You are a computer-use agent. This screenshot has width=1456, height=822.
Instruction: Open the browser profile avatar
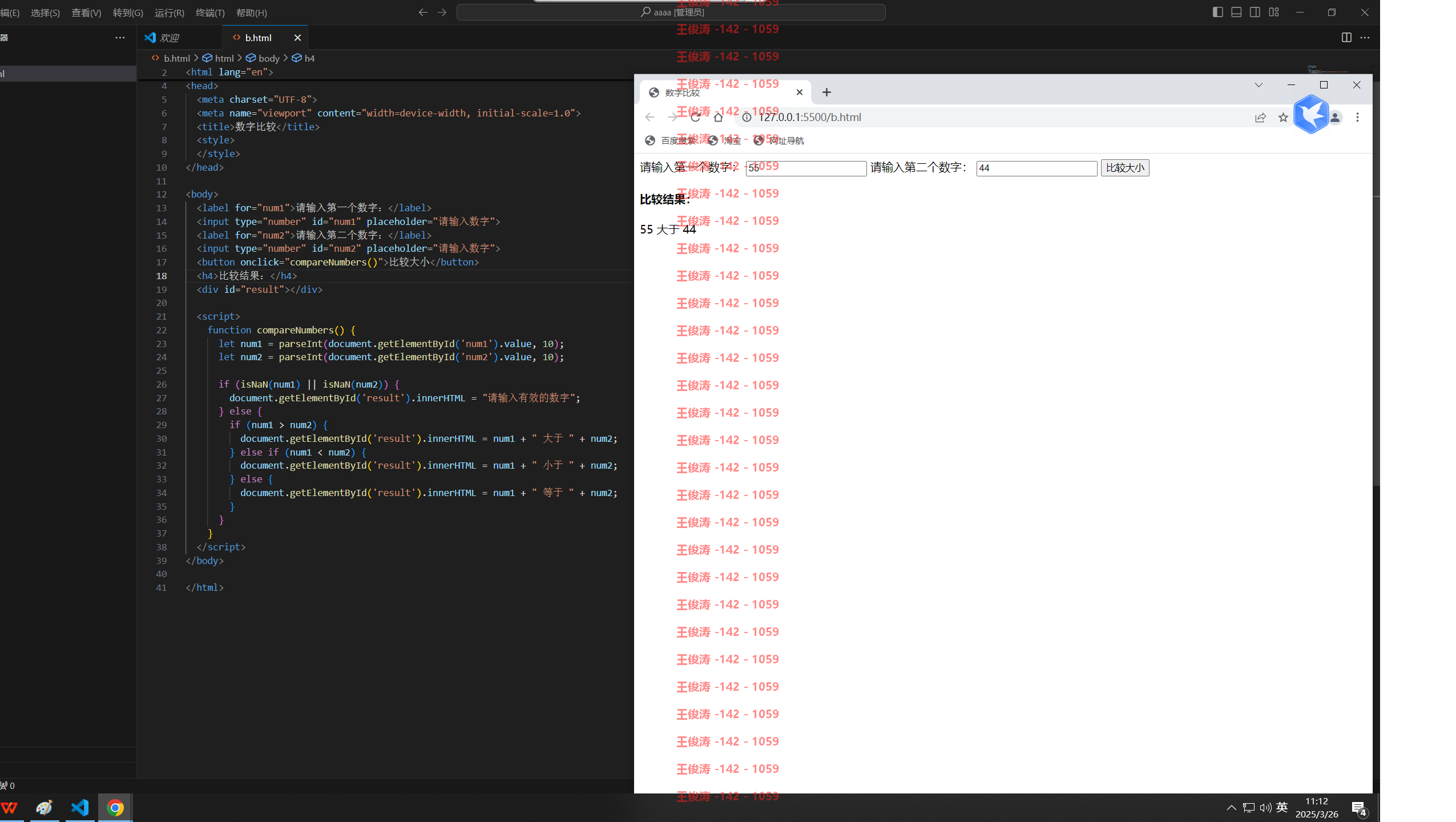tap(1335, 117)
